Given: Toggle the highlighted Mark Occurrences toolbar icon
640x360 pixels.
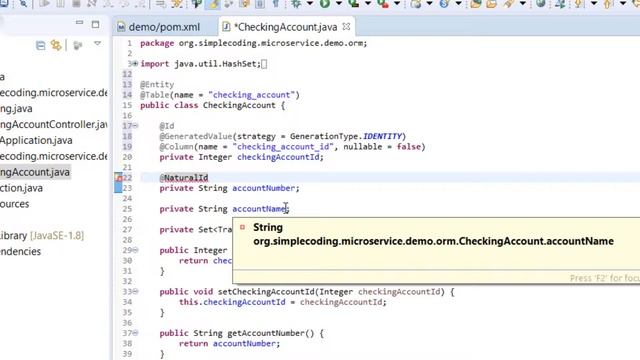Looking at the screenshot, I should point(213,4).
